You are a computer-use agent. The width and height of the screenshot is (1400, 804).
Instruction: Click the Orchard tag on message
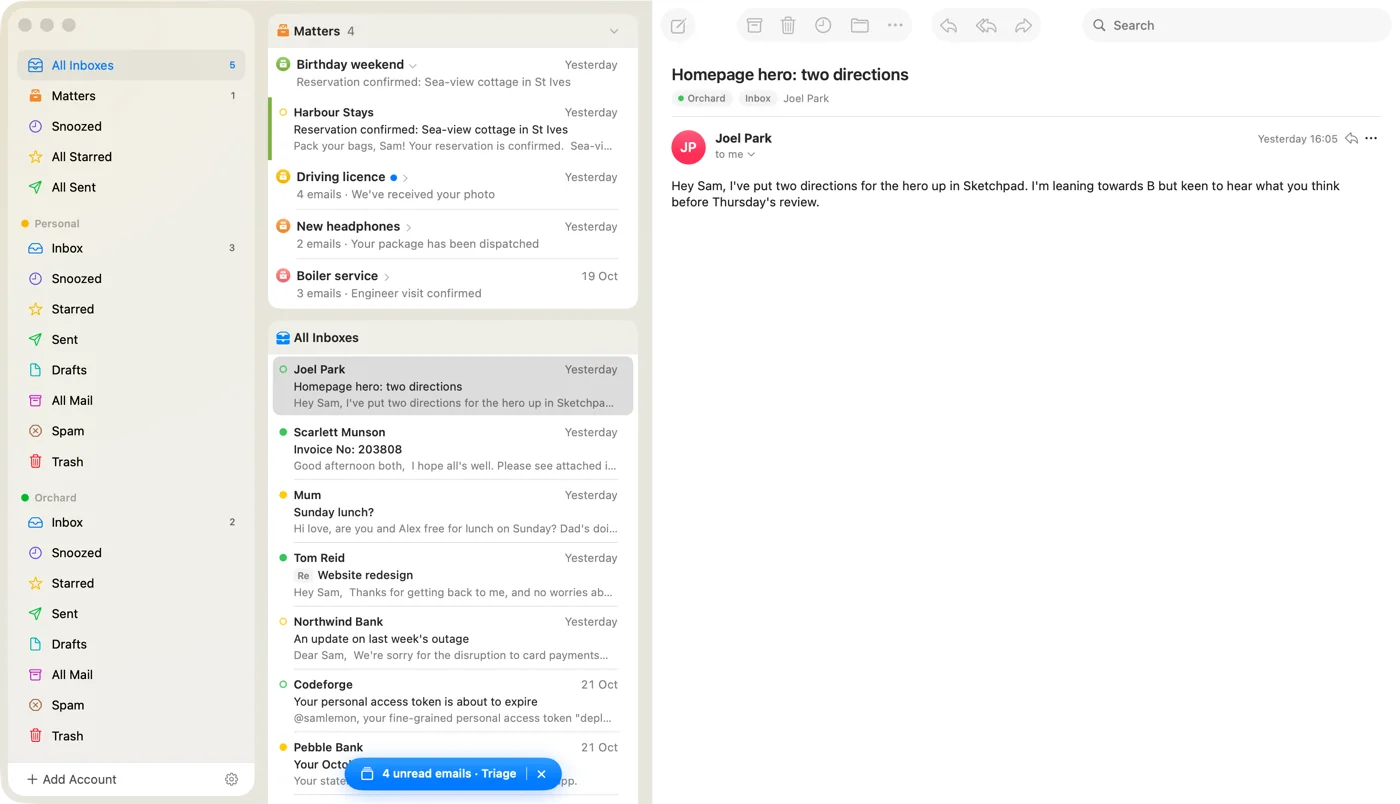(701, 98)
